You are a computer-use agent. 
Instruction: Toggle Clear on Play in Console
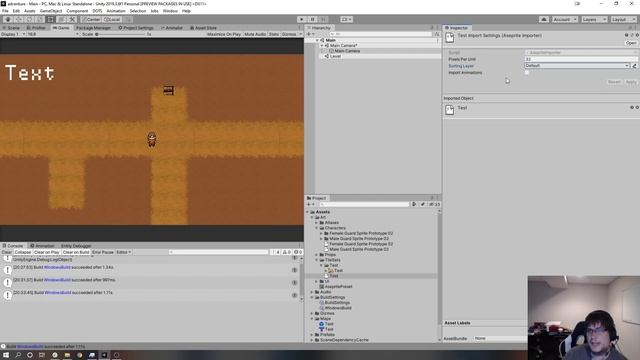tap(47, 252)
